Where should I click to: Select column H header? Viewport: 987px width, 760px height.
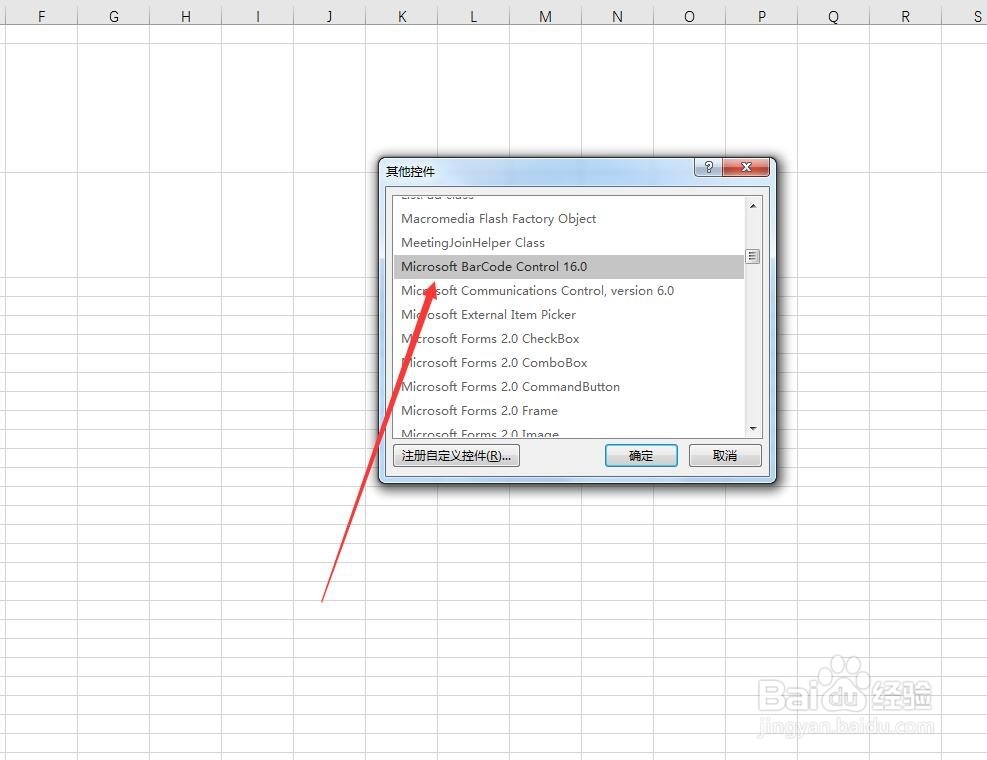point(186,16)
